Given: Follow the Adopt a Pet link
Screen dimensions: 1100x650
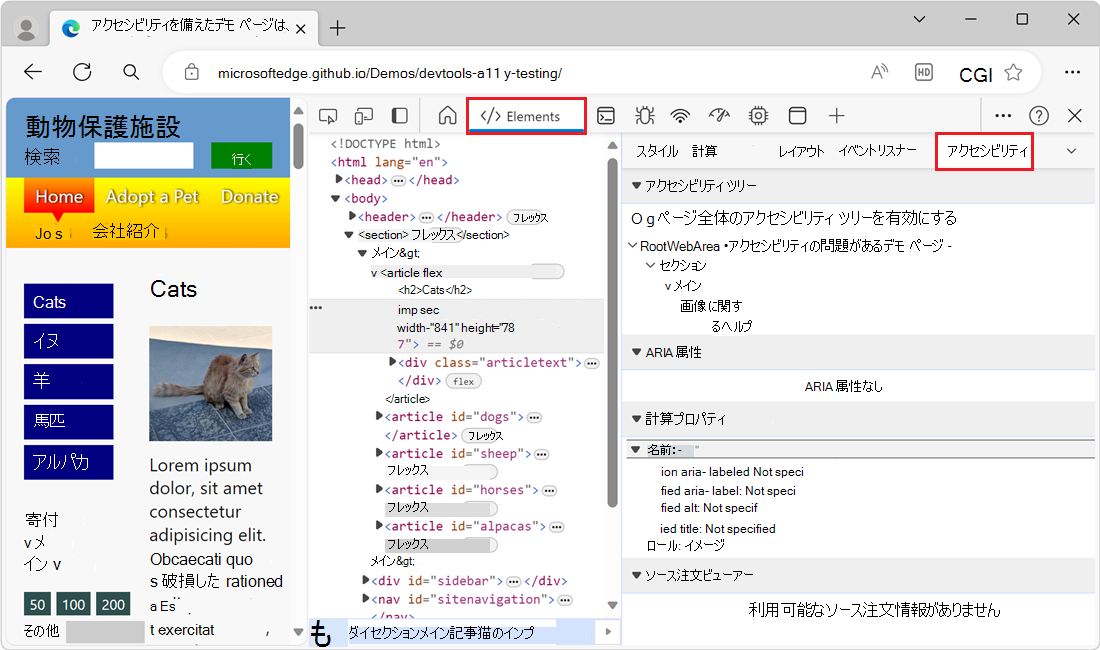Looking at the screenshot, I should point(151,196).
